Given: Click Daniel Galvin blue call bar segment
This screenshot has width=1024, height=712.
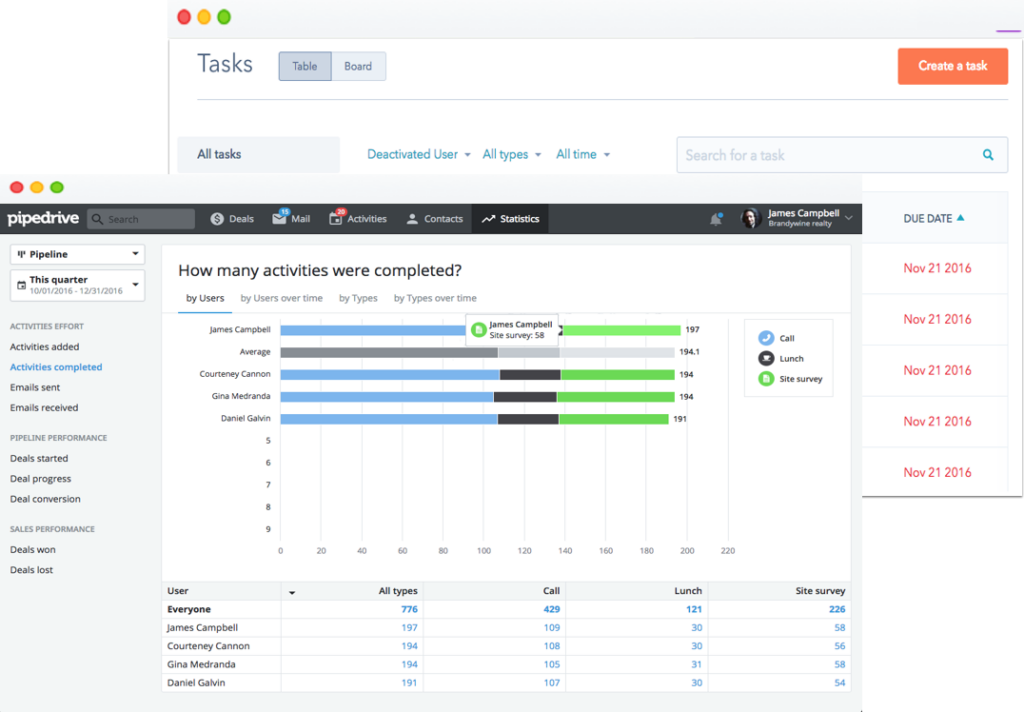Looking at the screenshot, I should [389, 419].
